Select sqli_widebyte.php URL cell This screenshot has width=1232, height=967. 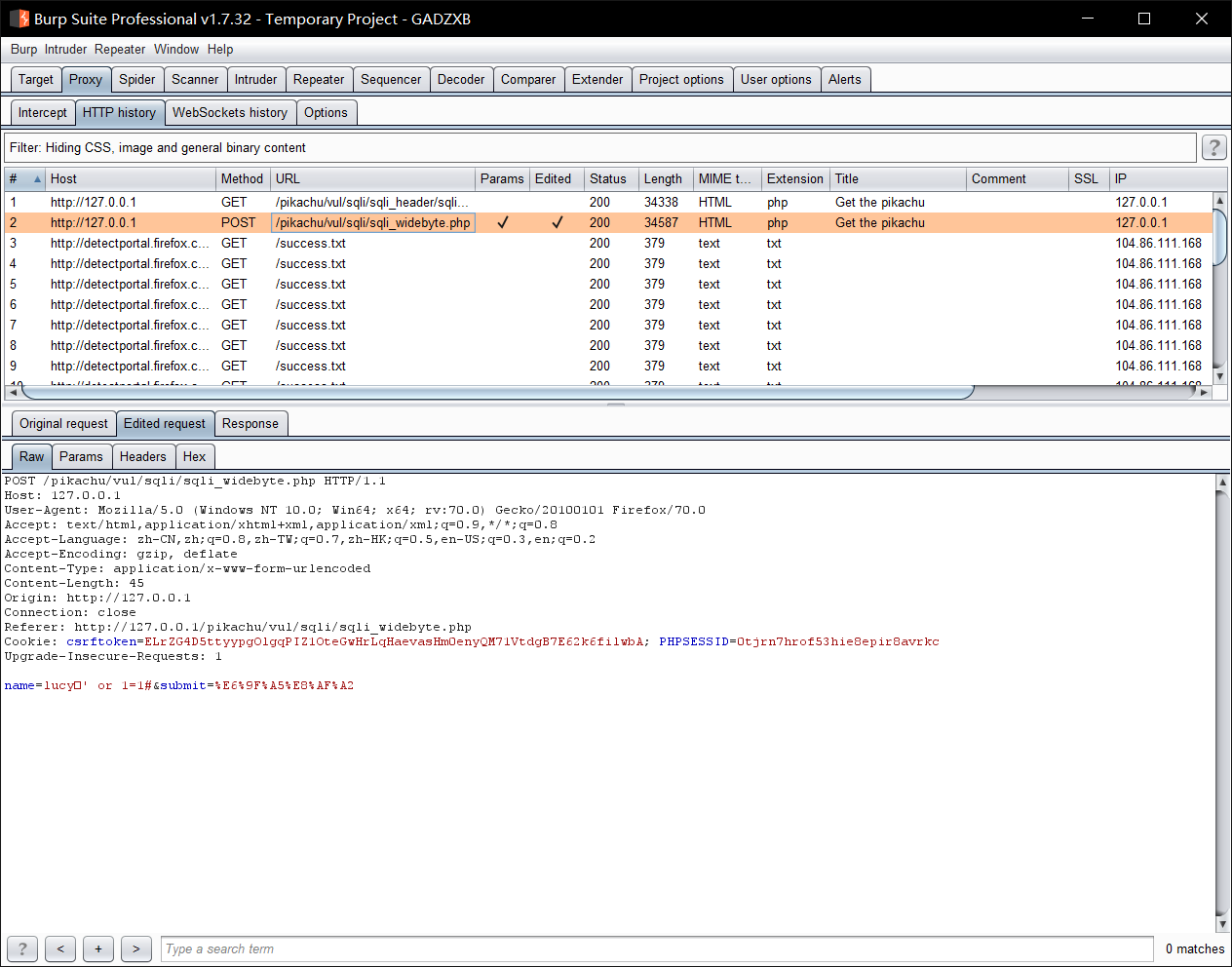373,223
